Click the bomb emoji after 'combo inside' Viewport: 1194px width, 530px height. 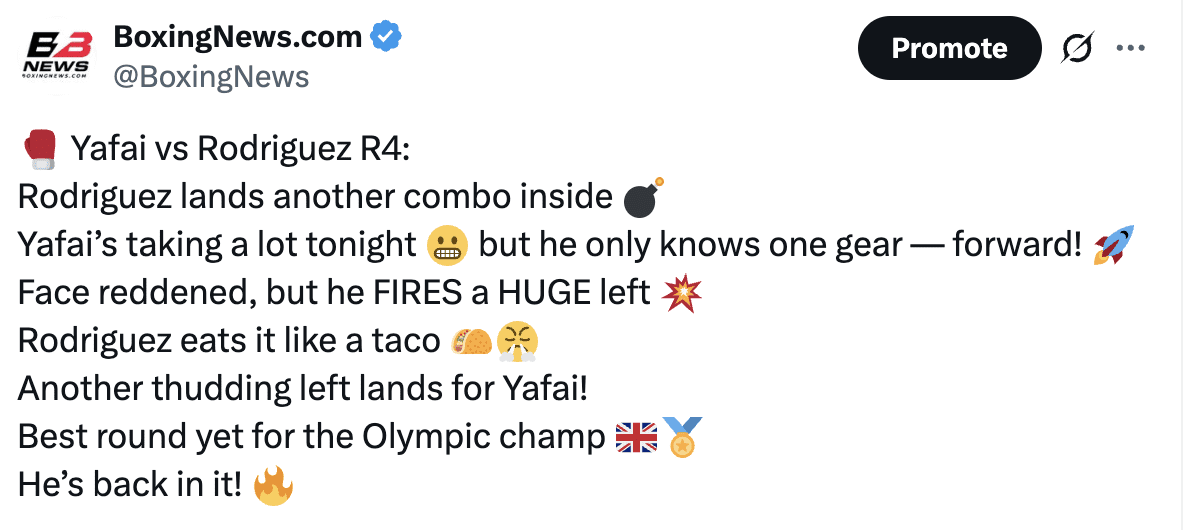[x=643, y=197]
